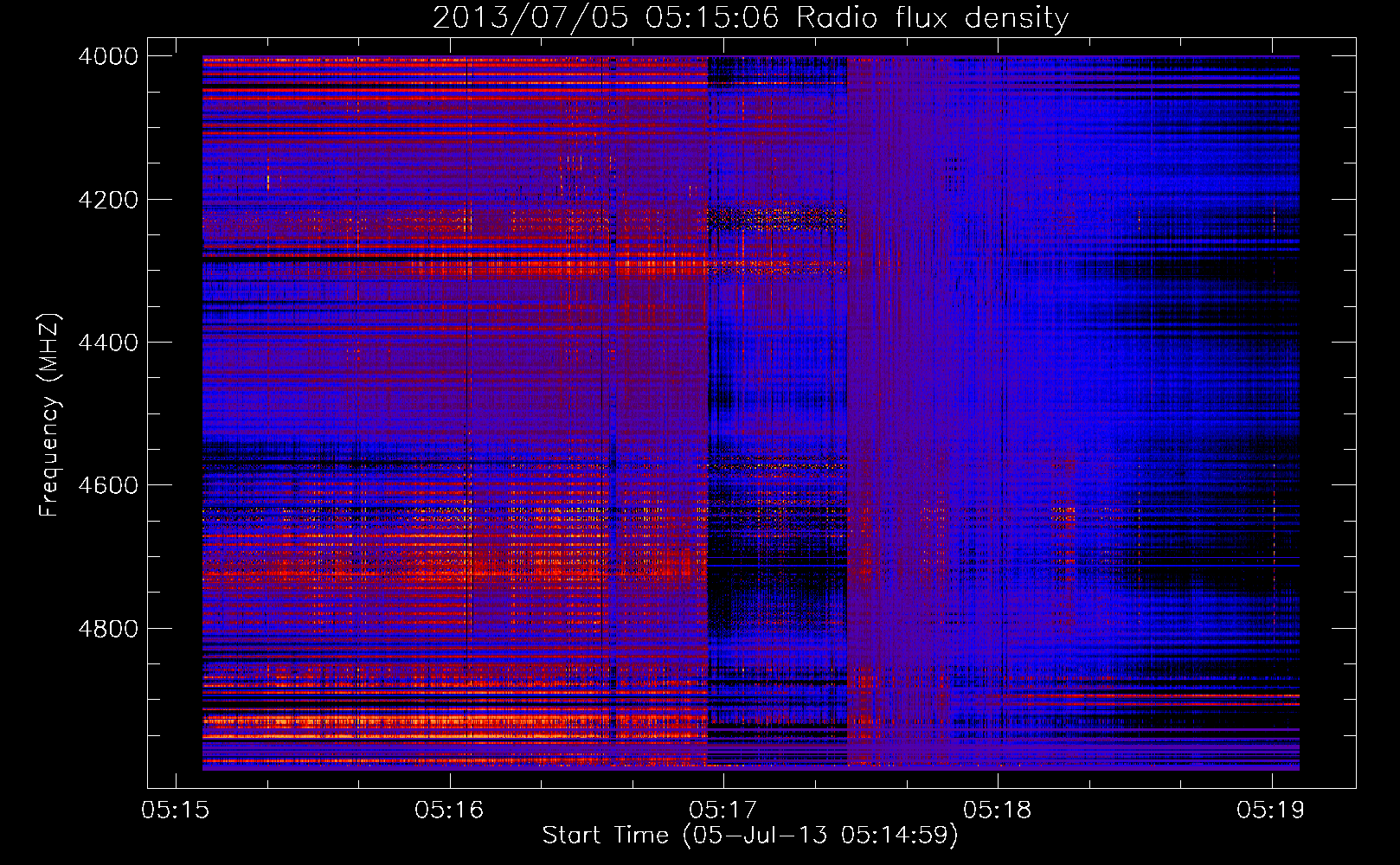Select the 4000 frequency tick label
The width and height of the screenshot is (1400, 865).
click(x=108, y=56)
